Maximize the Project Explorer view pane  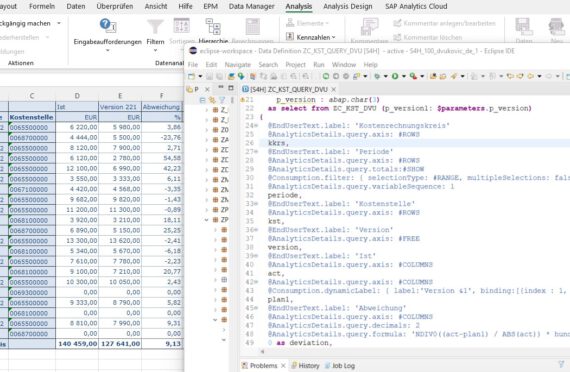click(231, 88)
